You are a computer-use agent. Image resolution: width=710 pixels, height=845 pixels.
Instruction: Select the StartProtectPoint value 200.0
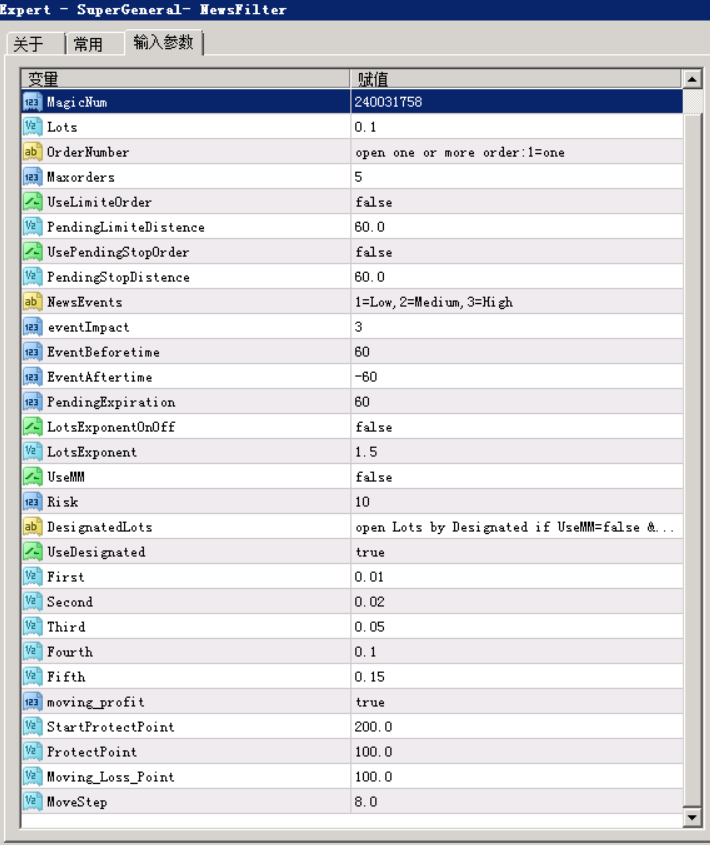pyautogui.click(x=373, y=726)
